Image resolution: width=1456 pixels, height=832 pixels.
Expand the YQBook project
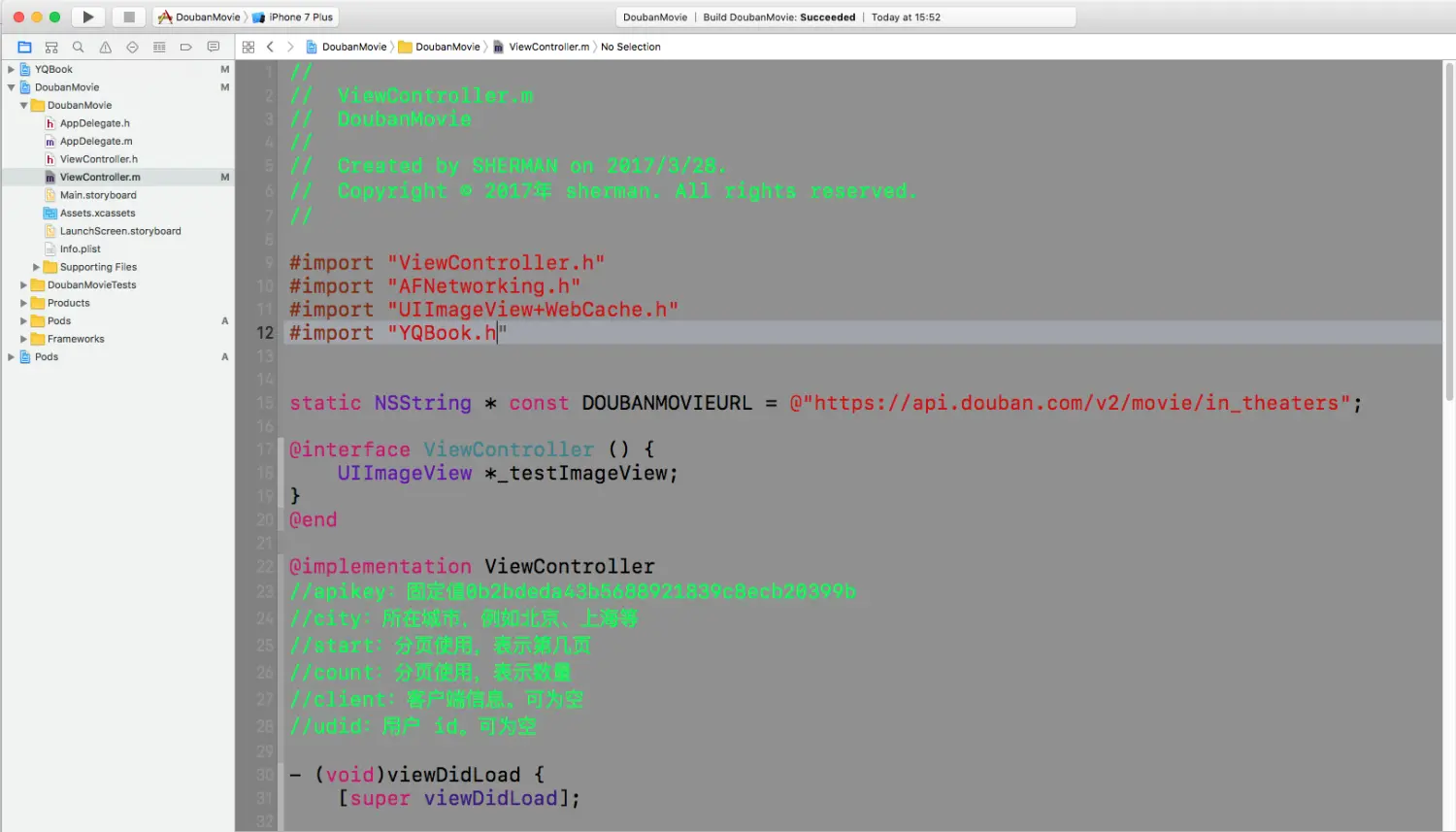click(11, 69)
